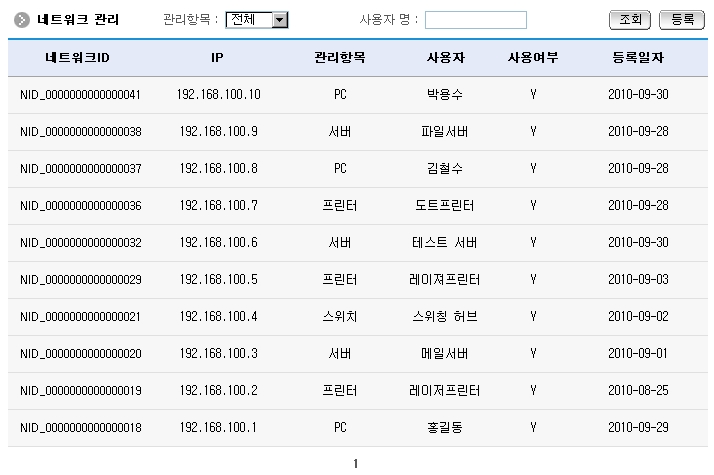This screenshot has height=475, width=714.
Task: Click the 스위칭 허브 entry
Action: point(445,317)
